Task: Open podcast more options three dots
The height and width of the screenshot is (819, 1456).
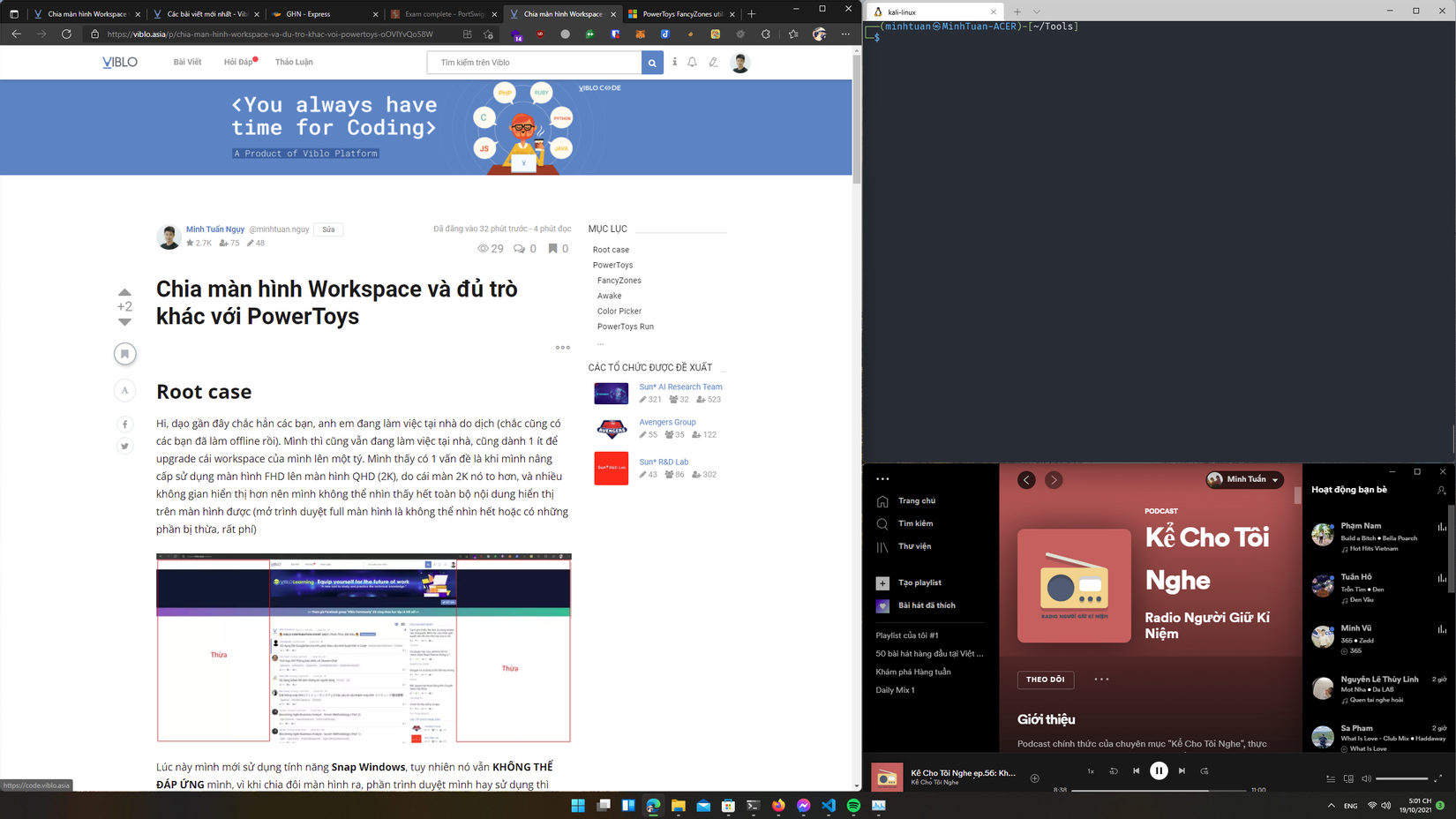Action: point(1101,680)
